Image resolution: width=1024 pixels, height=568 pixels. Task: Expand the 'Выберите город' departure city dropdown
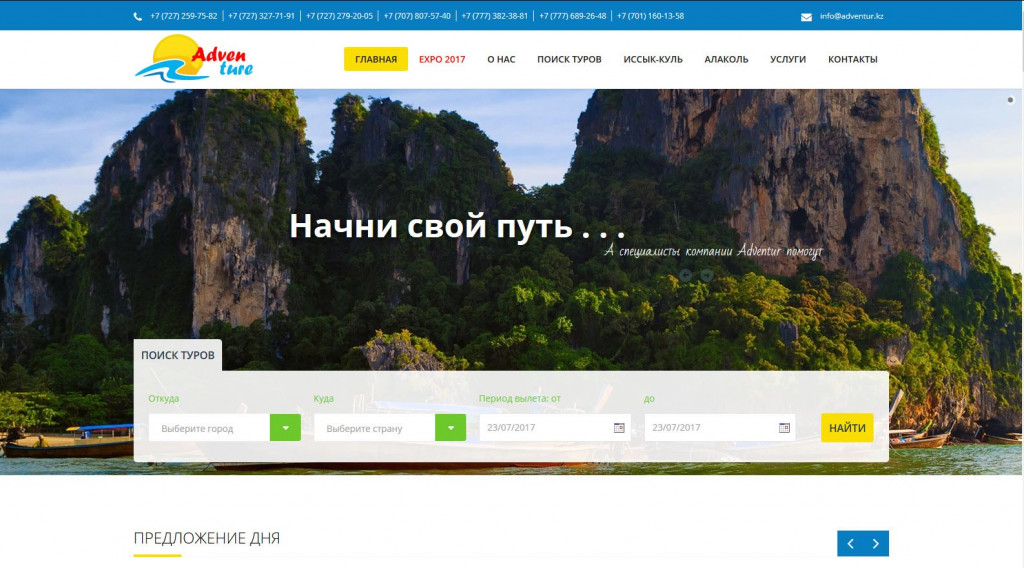pos(285,428)
